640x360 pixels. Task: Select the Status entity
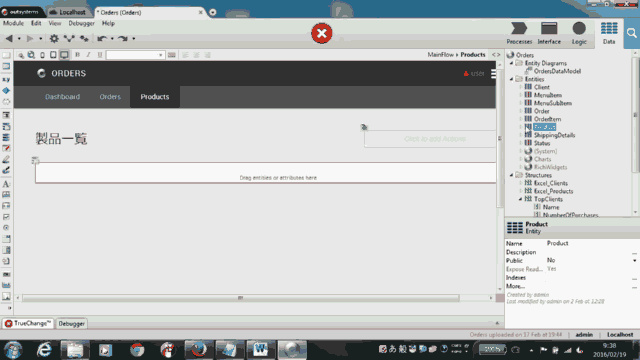click(x=542, y=143)
